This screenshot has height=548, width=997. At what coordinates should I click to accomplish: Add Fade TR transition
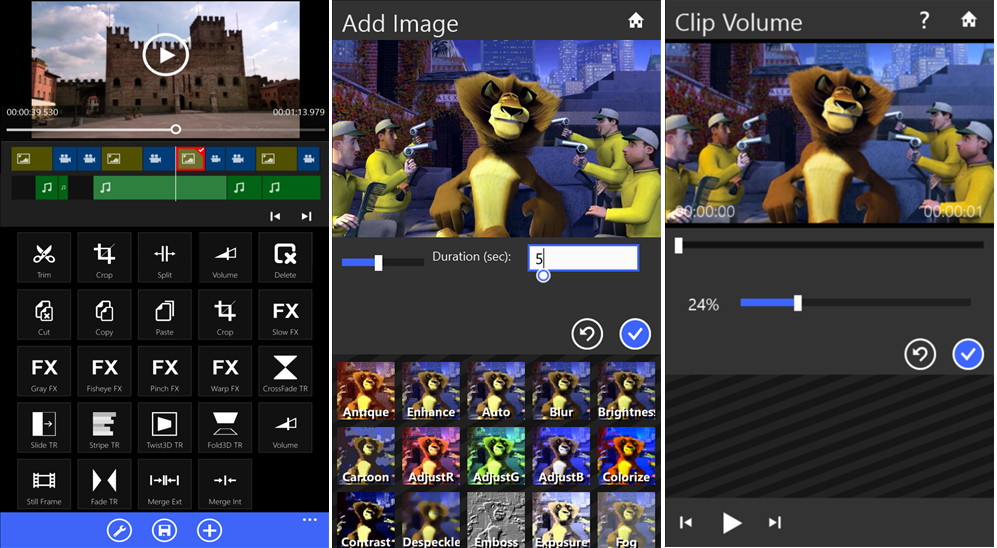(x=104, y=484)
